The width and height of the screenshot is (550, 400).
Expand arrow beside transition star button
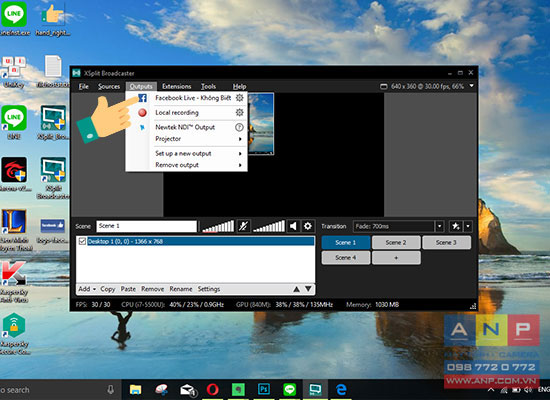click(468, 226)
